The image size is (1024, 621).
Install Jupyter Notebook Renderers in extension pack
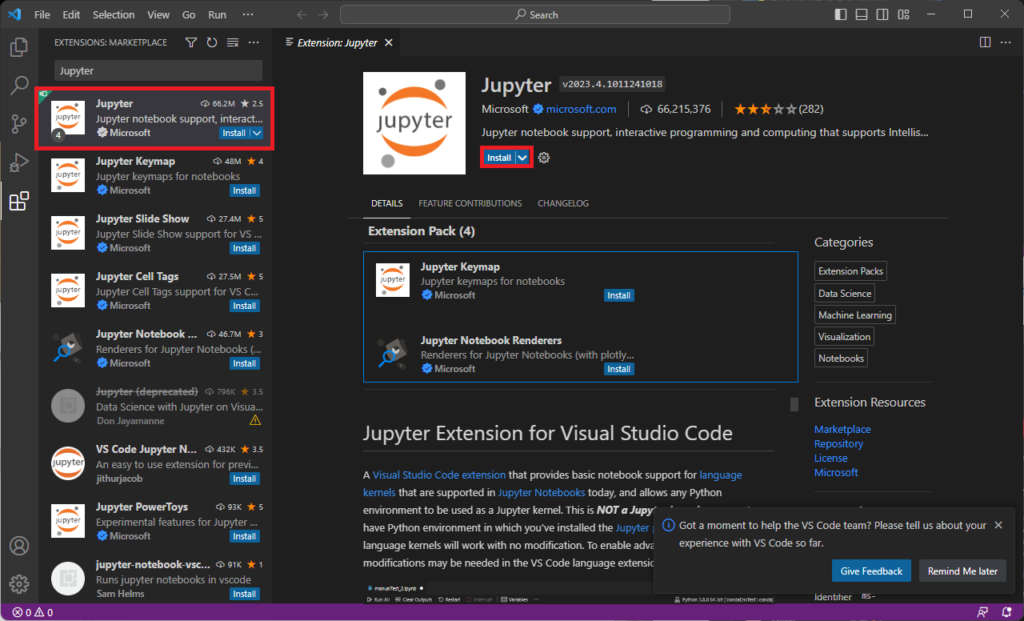tap(618, 369)
